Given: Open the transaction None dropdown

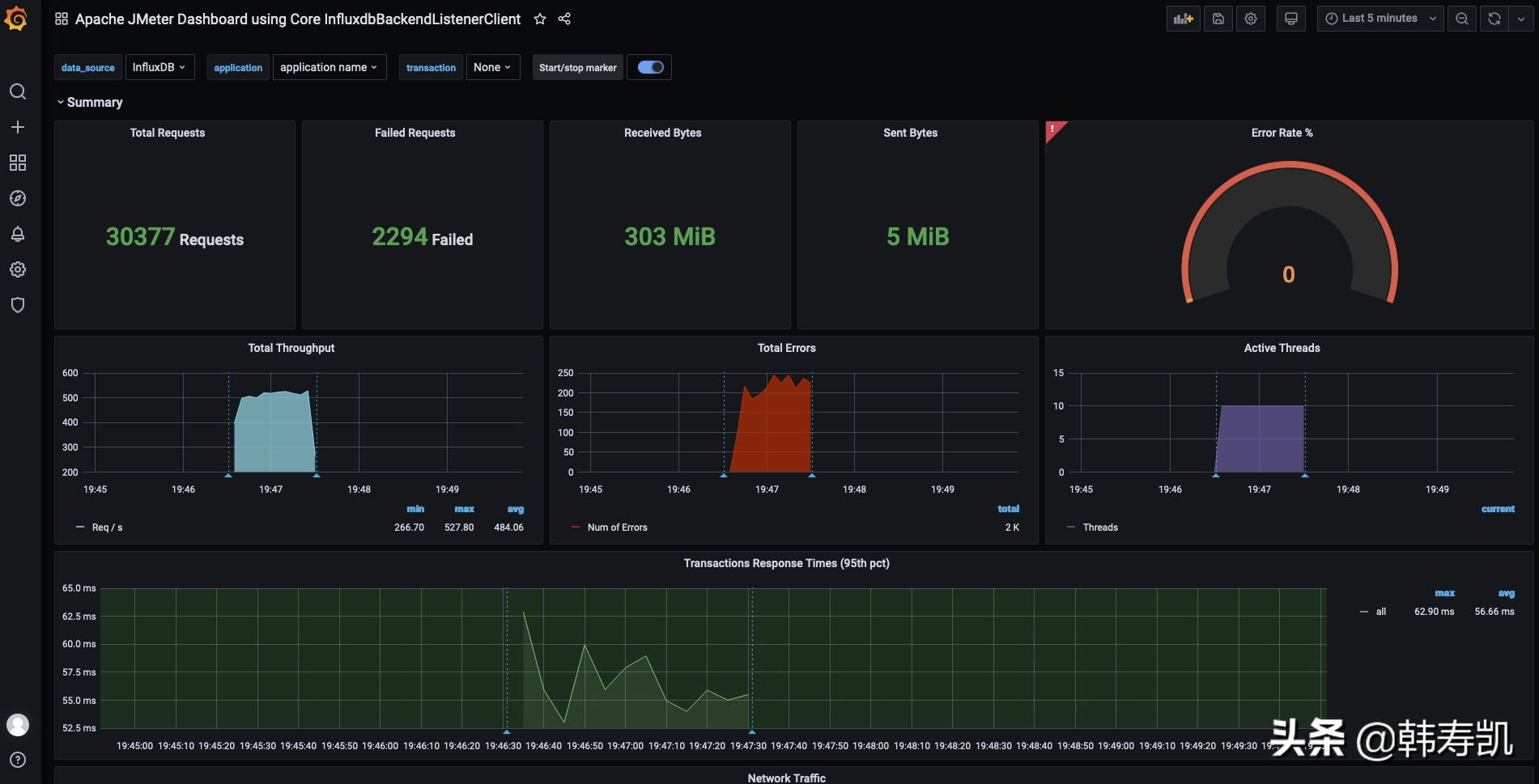Looking at the screenshot, I should (x=492, y=67).
